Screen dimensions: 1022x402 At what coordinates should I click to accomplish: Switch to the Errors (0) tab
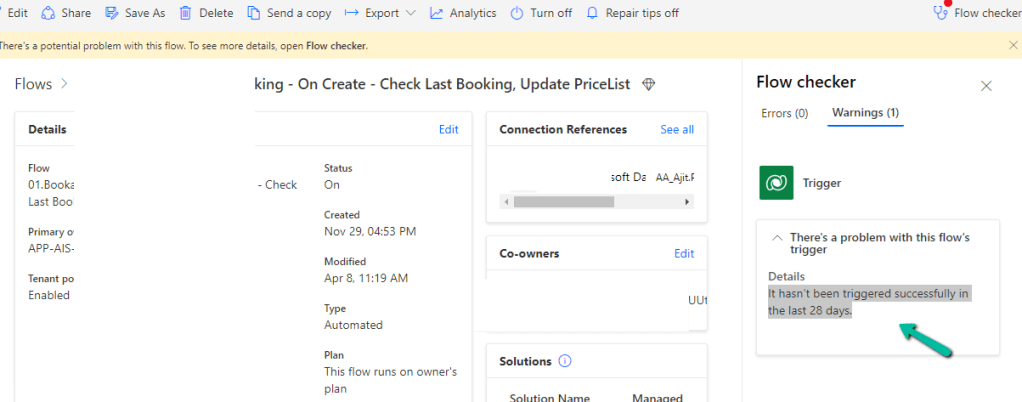785,113
